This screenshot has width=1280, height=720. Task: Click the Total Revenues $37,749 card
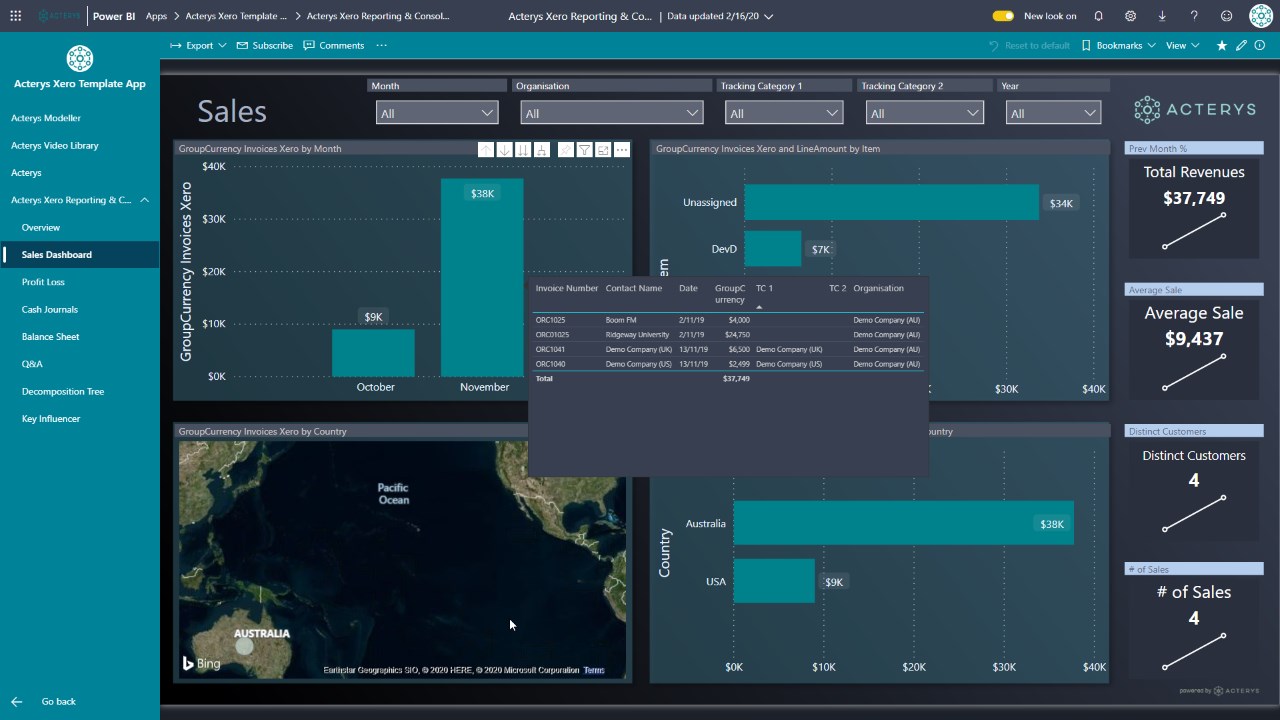(x=1194, y=208)
